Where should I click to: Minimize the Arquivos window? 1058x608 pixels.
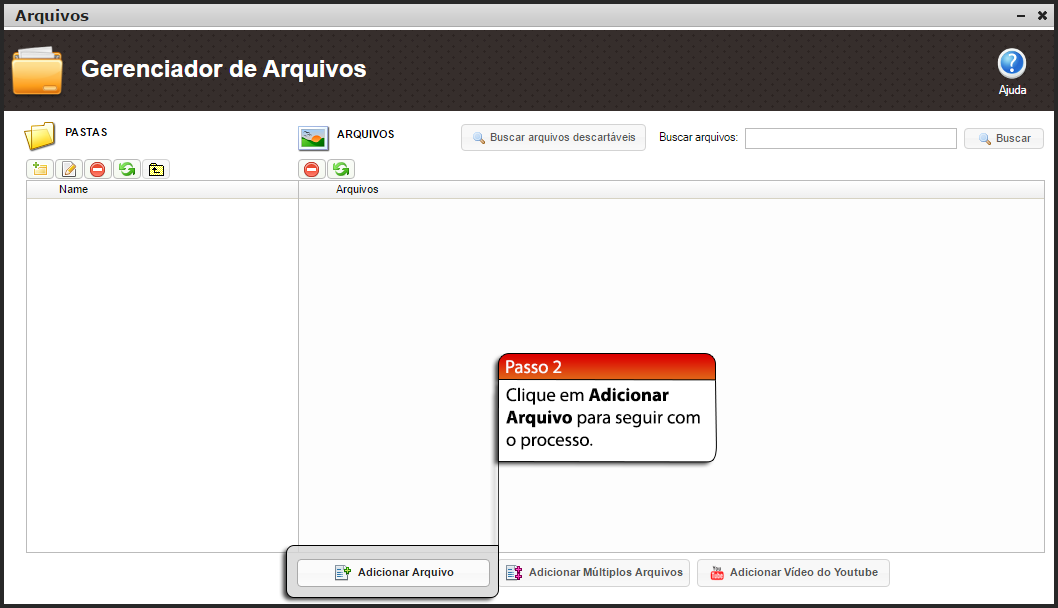tap(1020, 16)
